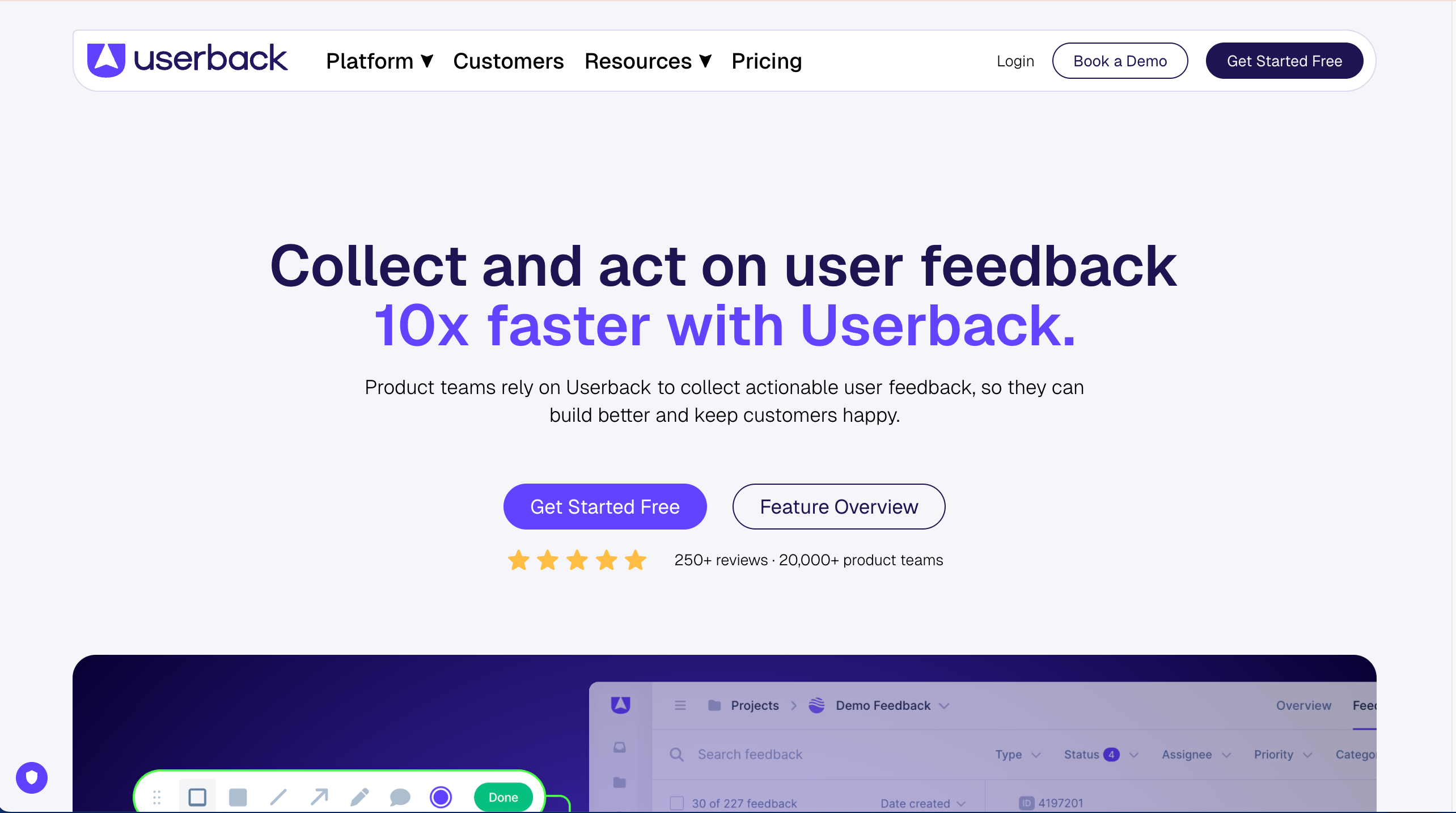Pick the straight line drawing tool

click(x=278, y=797)
